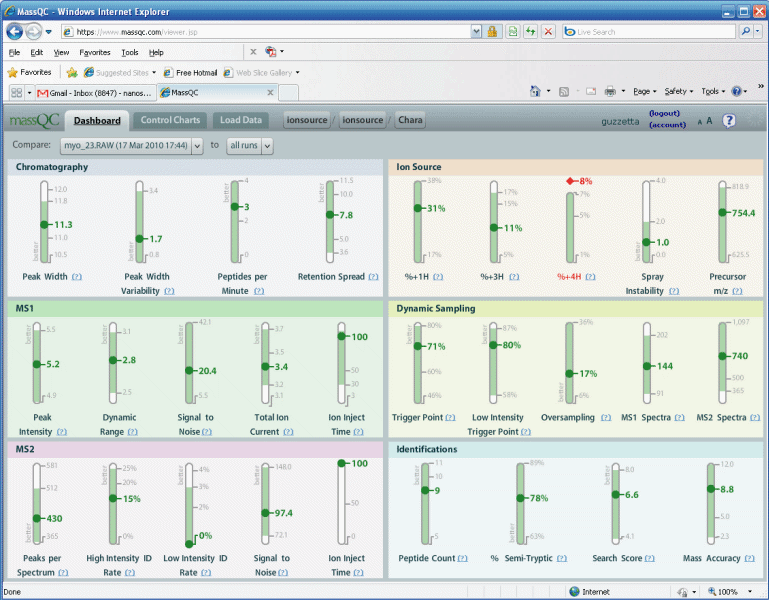Click the address bar URL field
Screen dimensions: 769x600
point(266,32)
